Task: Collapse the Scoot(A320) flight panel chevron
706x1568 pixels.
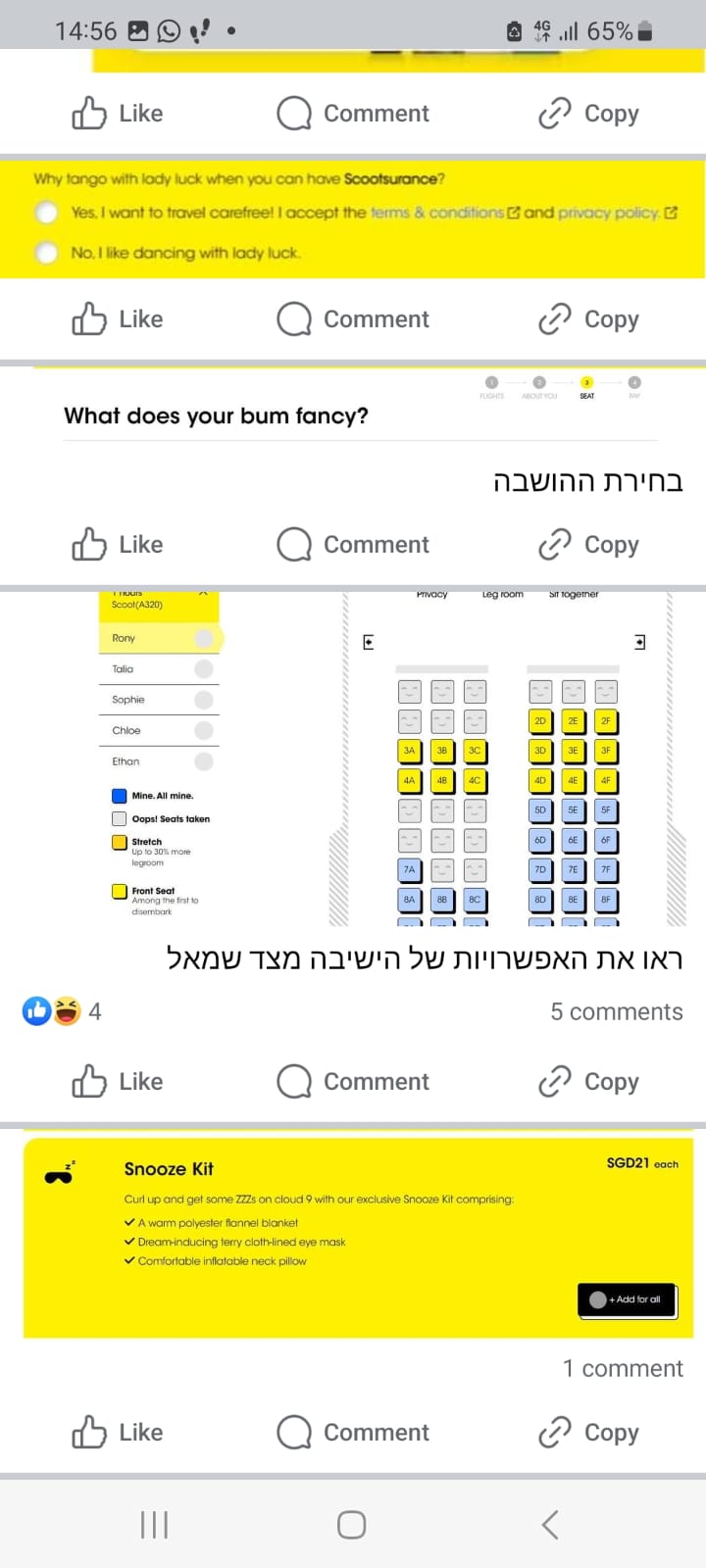Action: click(x=204, y=593)
